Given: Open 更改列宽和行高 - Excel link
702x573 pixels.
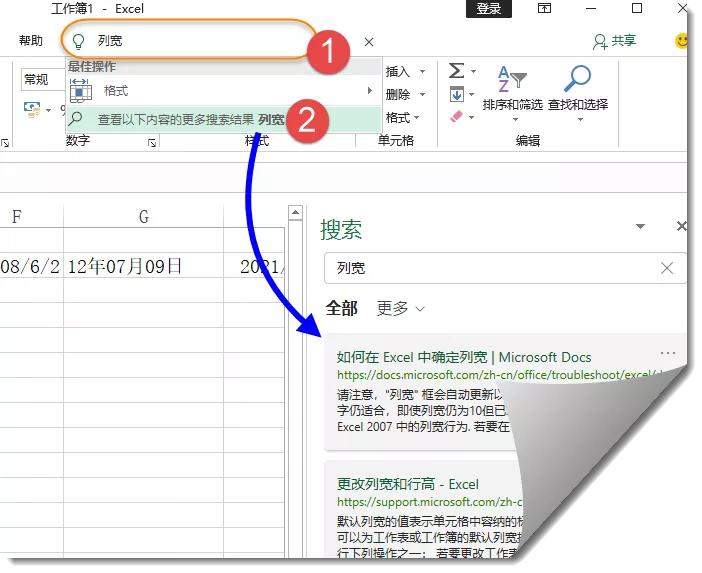Looking at the screenshot, I should [408, 484].
